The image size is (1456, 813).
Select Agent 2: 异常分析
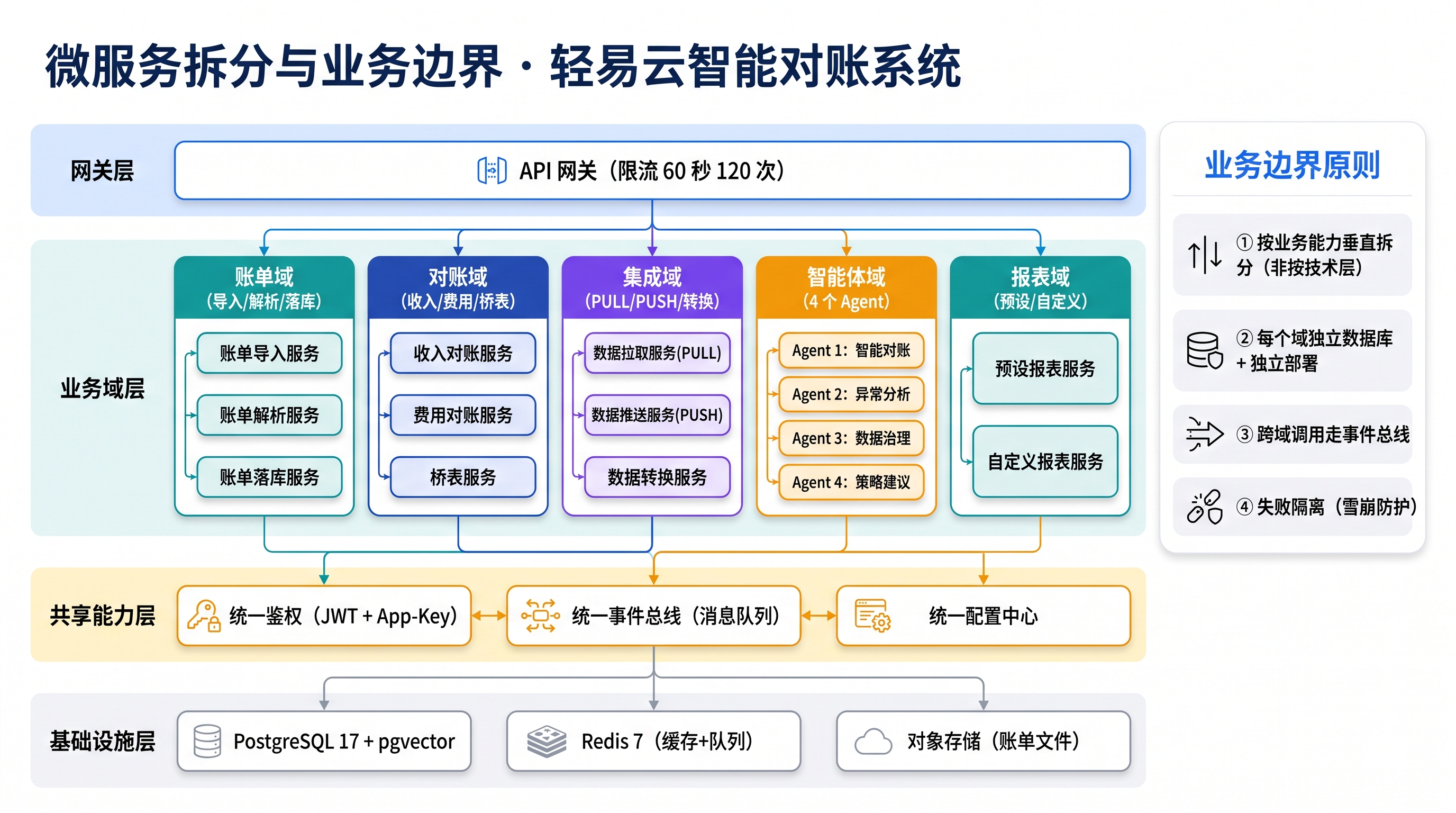pos(851,394)
